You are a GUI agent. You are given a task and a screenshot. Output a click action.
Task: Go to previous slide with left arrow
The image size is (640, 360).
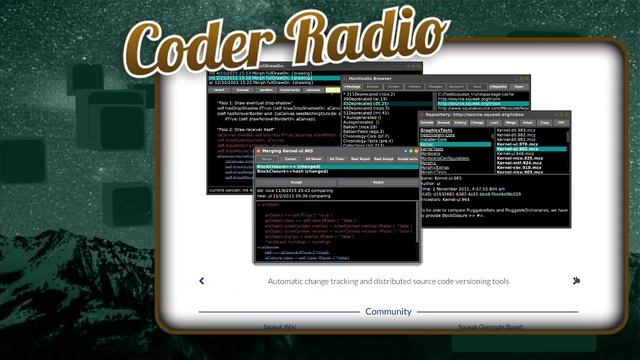point(202,281)
